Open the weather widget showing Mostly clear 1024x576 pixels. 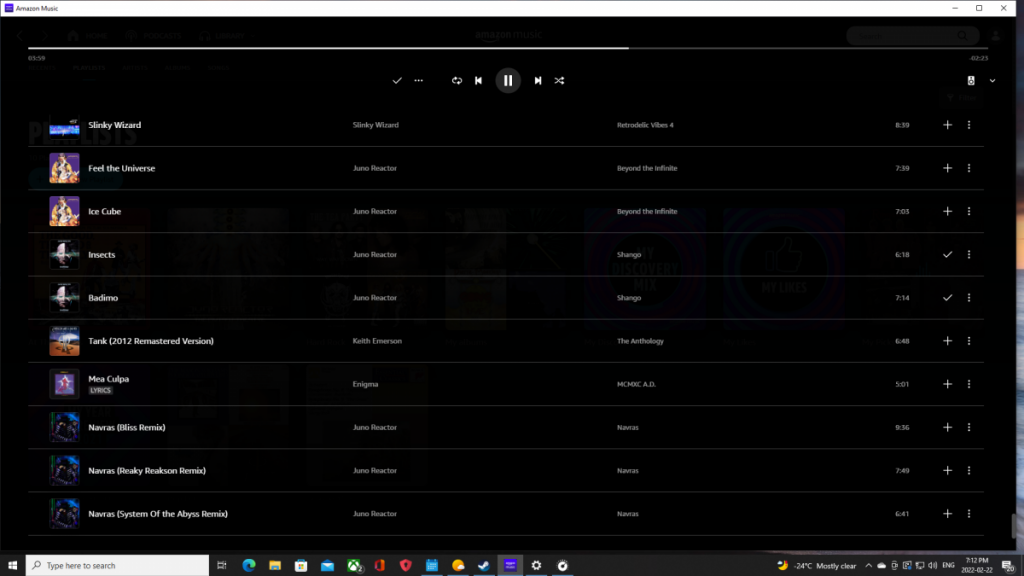pos(816,566)
